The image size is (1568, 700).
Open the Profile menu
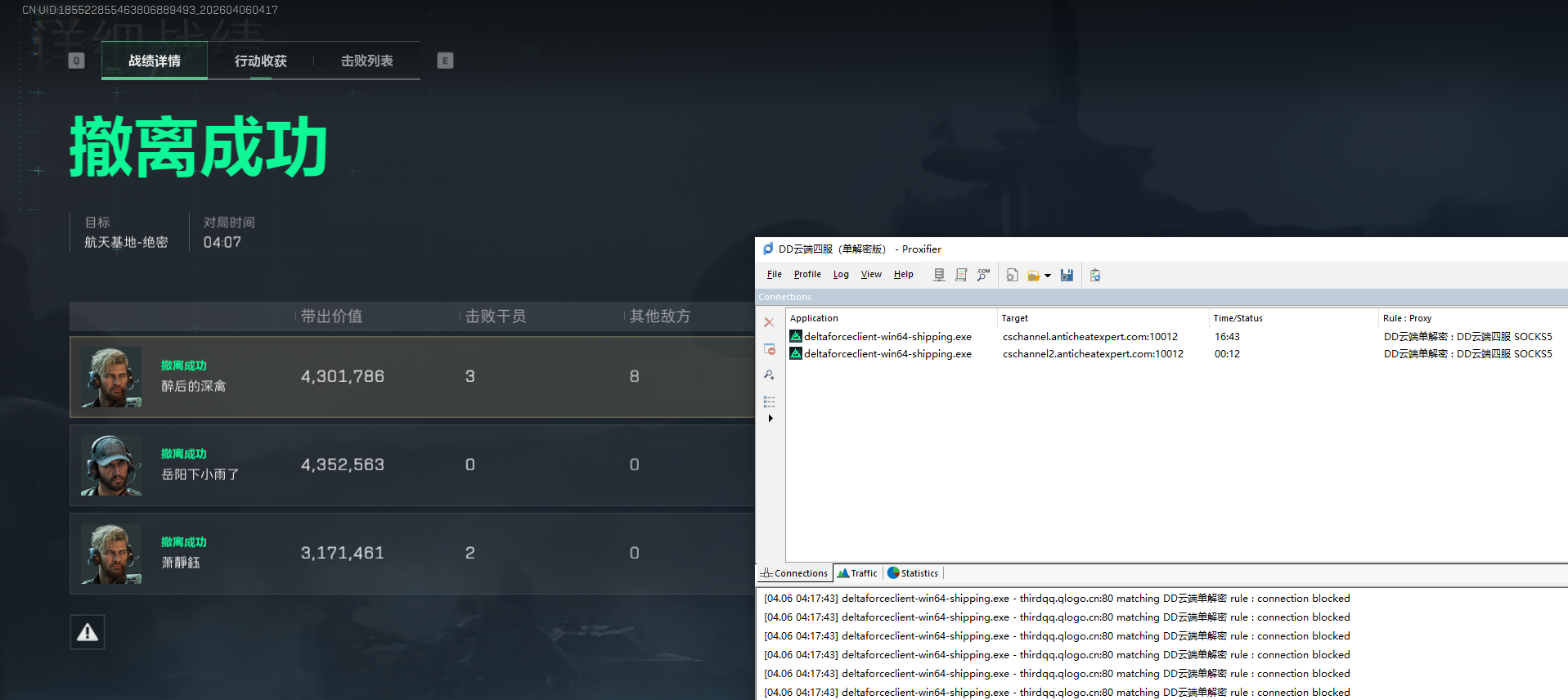(807, 275)
